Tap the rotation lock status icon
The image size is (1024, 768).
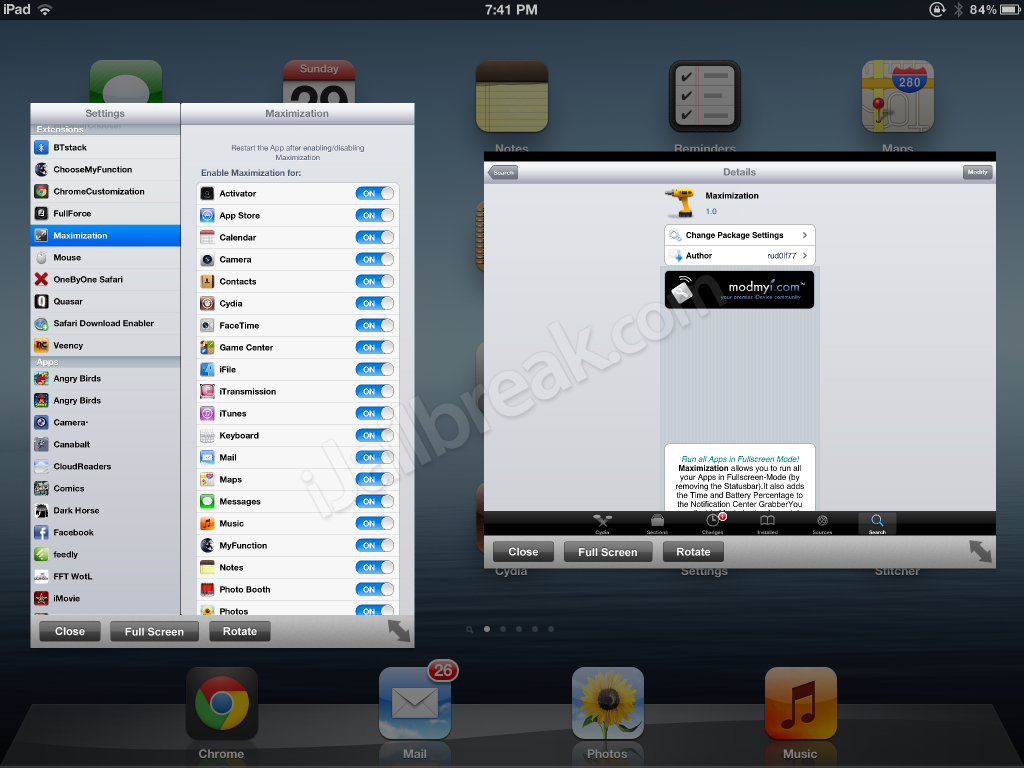click(937, 10)
